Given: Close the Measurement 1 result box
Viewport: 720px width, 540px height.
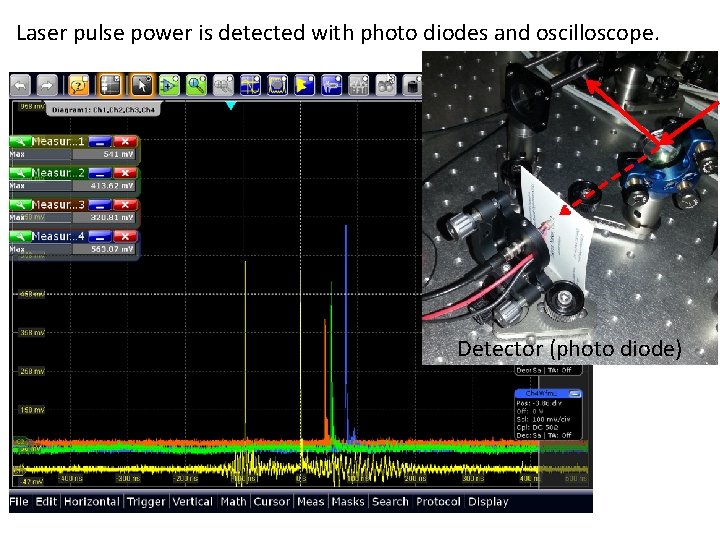Looking at the screenshot, I should click(125, 141).
